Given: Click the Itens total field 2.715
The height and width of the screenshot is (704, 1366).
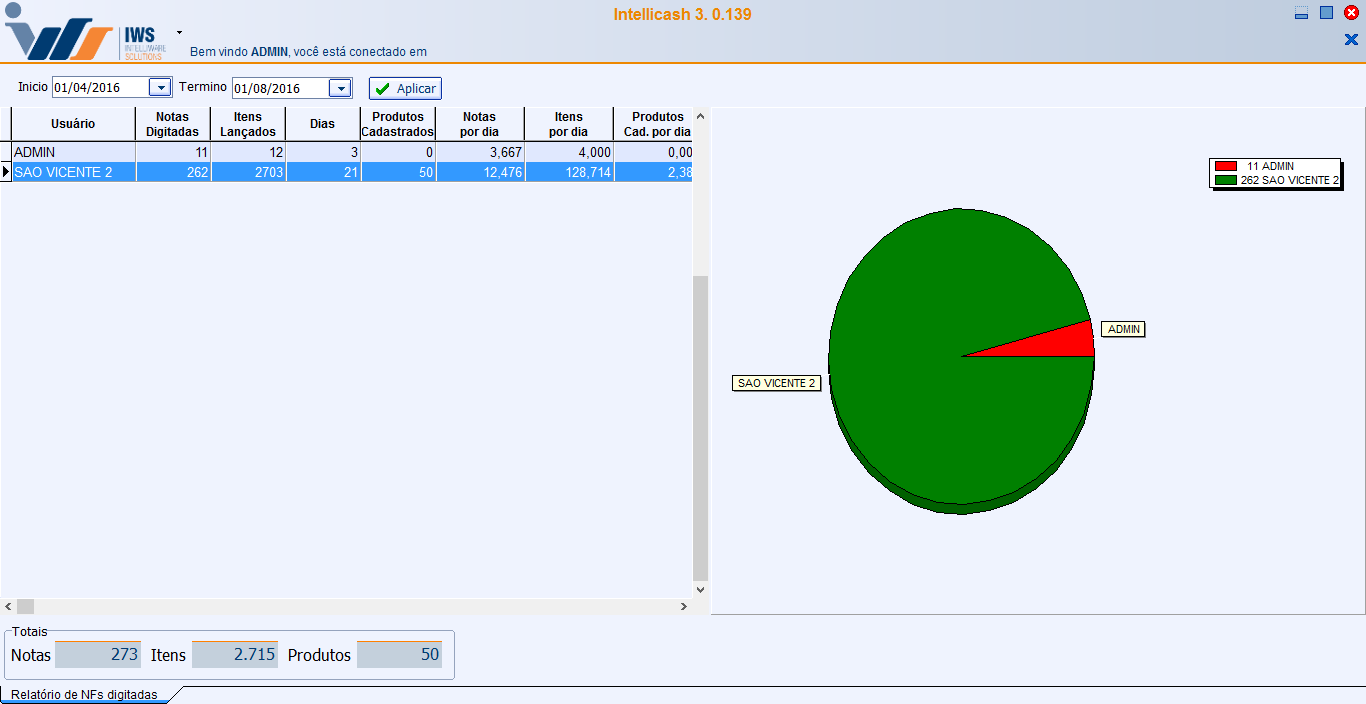Looking at the screenshot, I should click(x=235, y=655).
